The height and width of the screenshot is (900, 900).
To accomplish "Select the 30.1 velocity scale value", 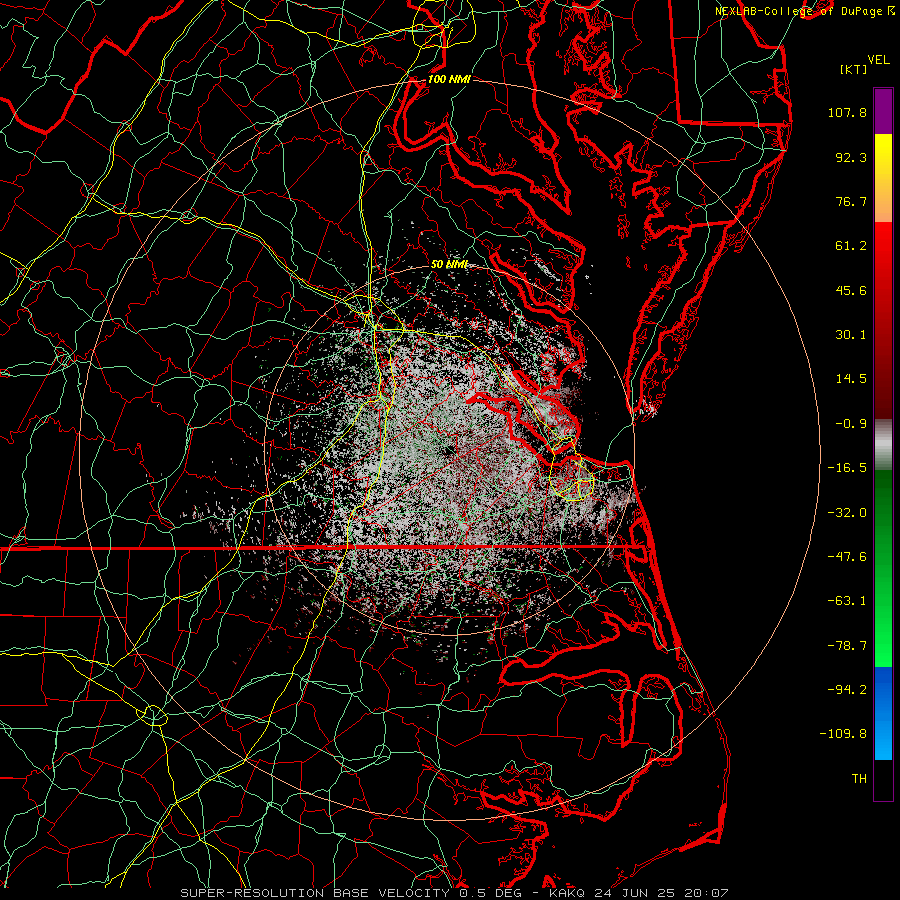I will (x=851, y=335).
